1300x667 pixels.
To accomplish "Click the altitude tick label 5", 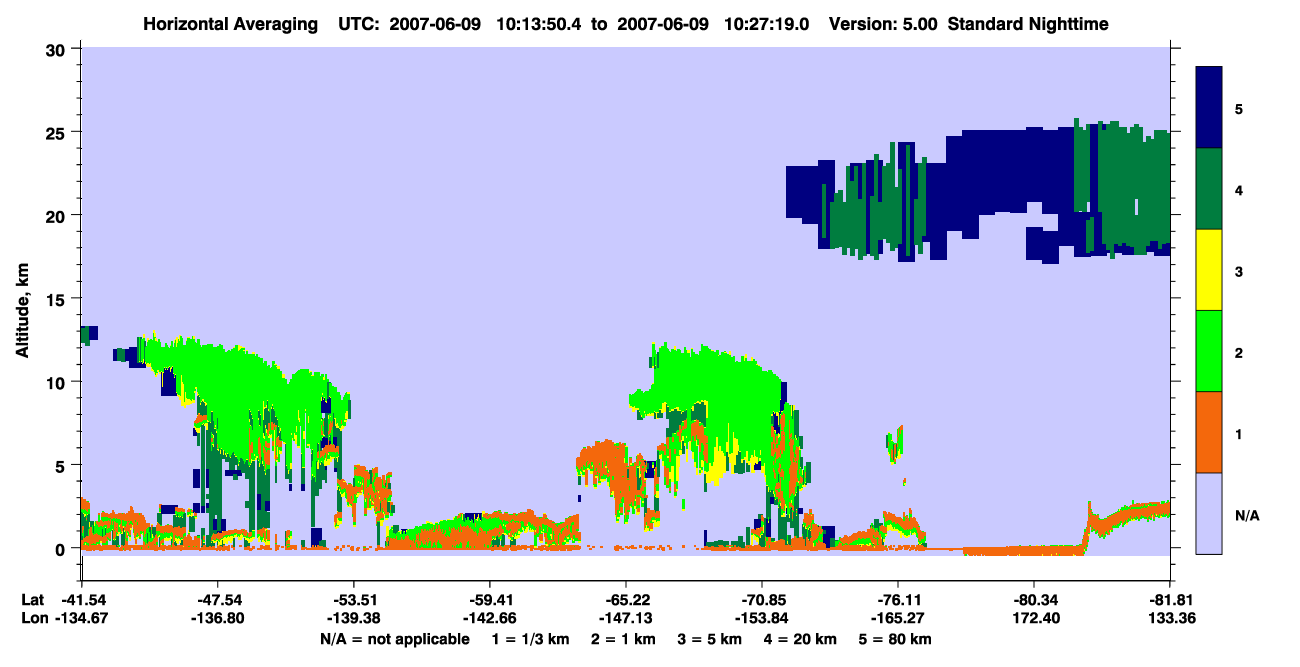I will click(62, 465).
